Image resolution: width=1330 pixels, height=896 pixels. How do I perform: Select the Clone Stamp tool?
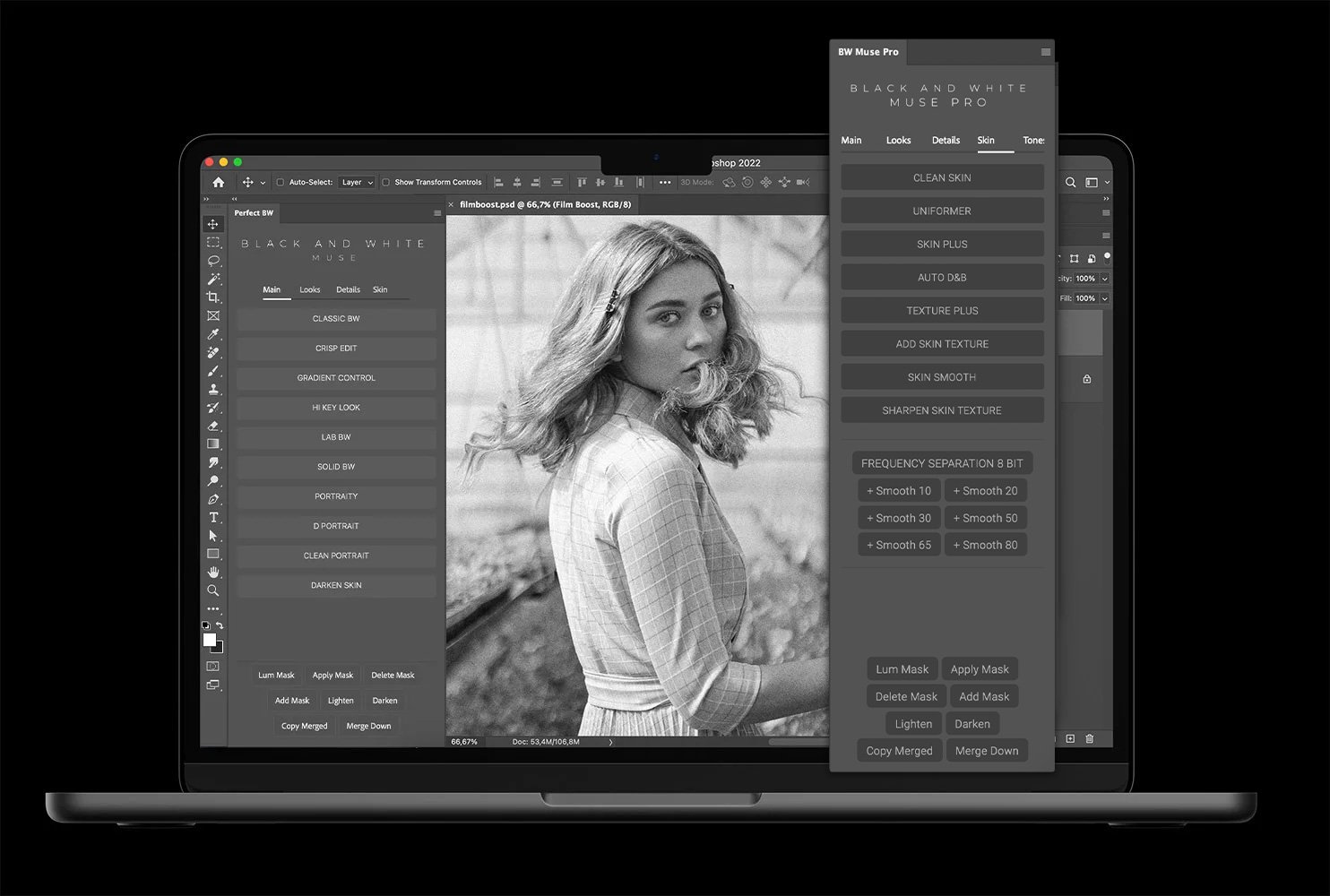213,389
